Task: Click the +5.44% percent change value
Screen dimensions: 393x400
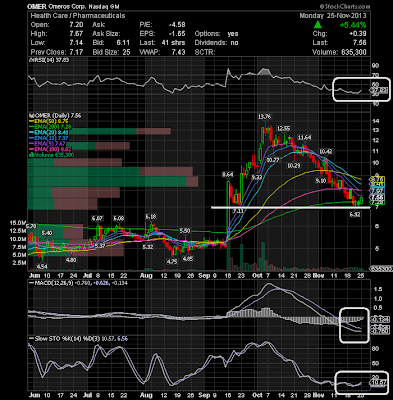Action: coord(353,25)
